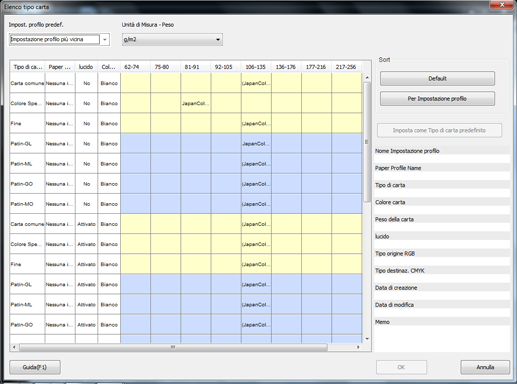The width and height of the screenshot is (517, 384).
Task: Click the horizontal scrollbar thumb
Action: point(173,347)
